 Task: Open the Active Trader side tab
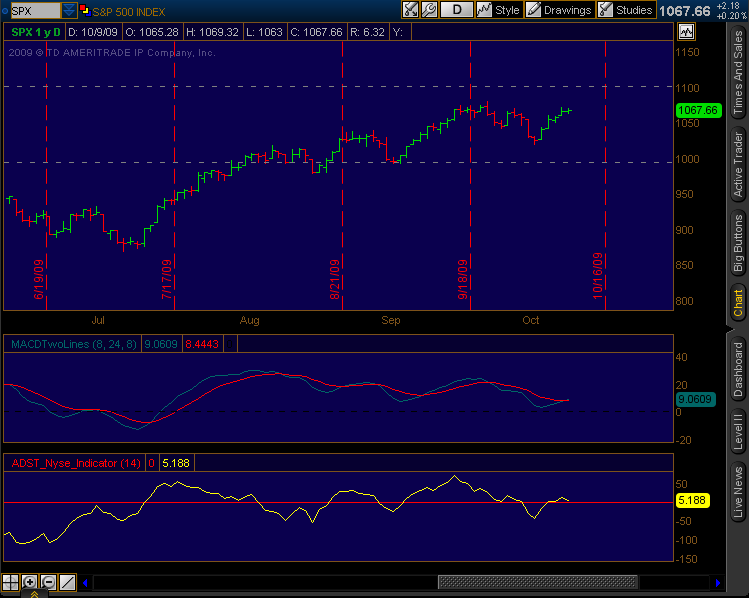coord(738,164)
